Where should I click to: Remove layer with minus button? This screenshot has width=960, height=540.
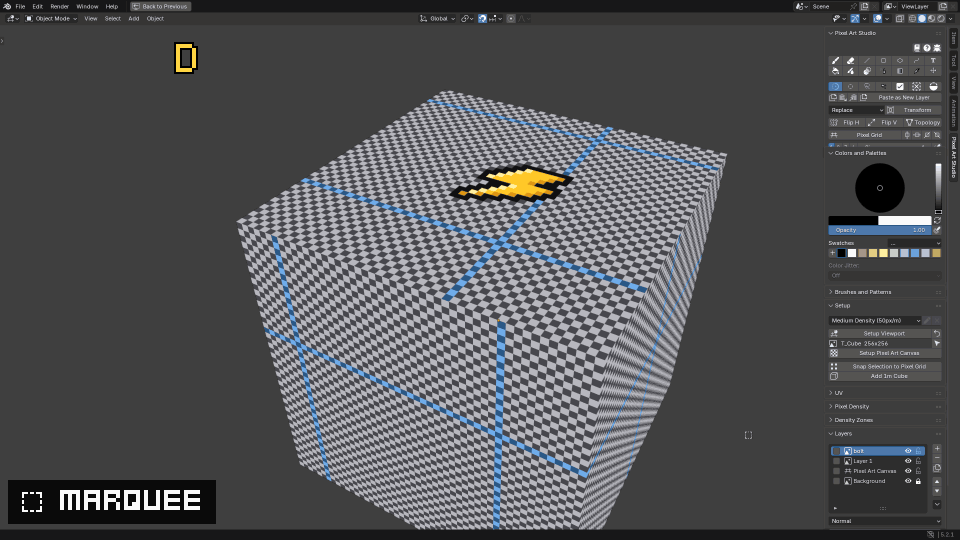point(937,458)
